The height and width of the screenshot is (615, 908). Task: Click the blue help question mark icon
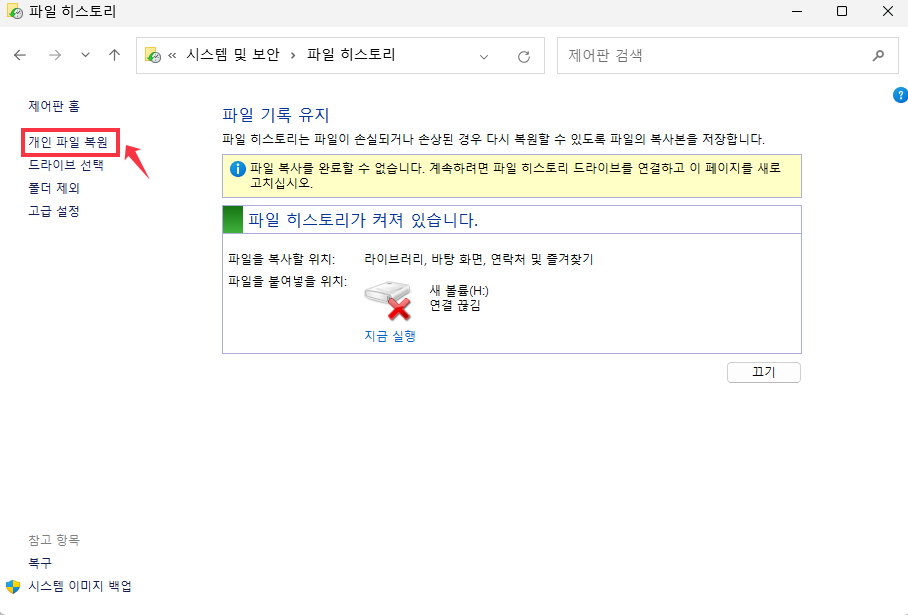tap(899, 95)
